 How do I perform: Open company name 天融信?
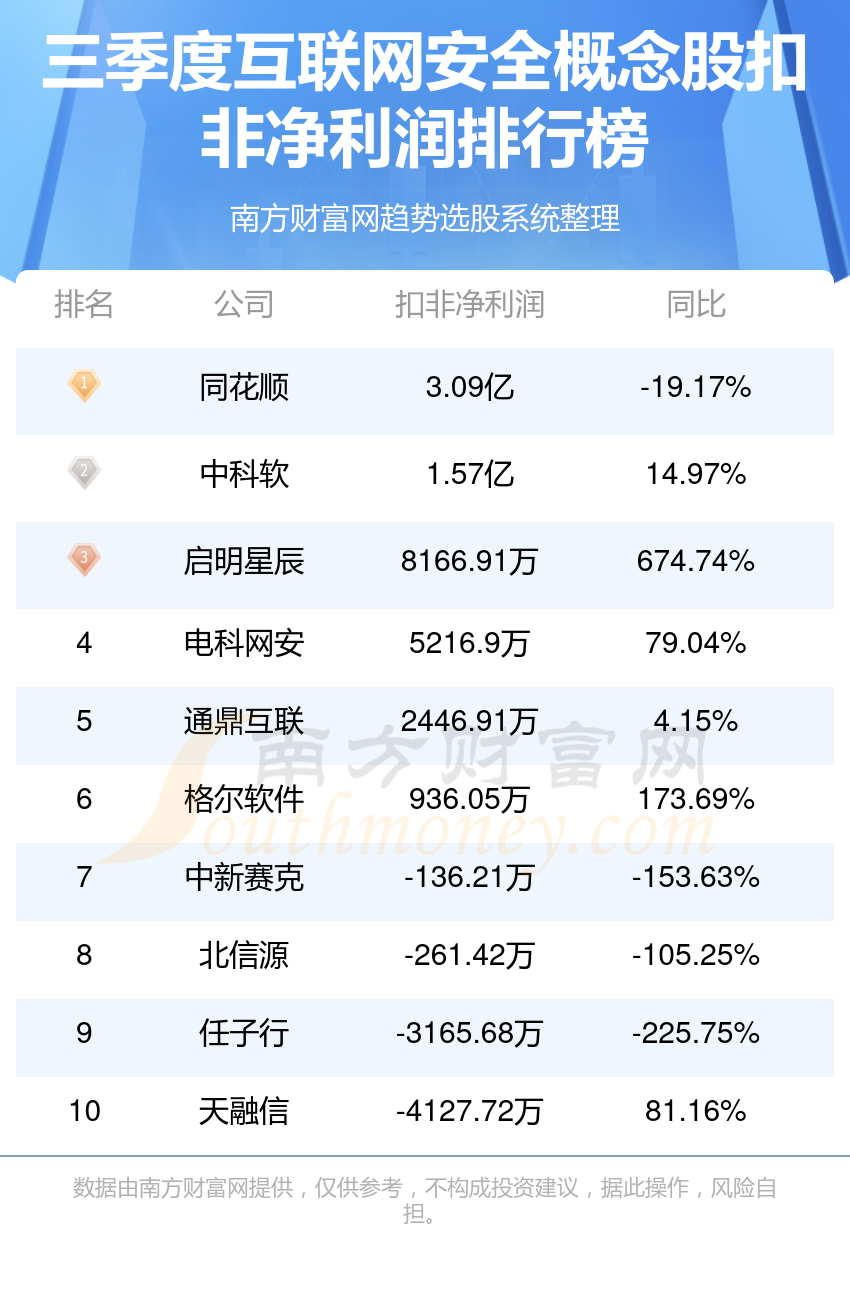(244, 1111)
